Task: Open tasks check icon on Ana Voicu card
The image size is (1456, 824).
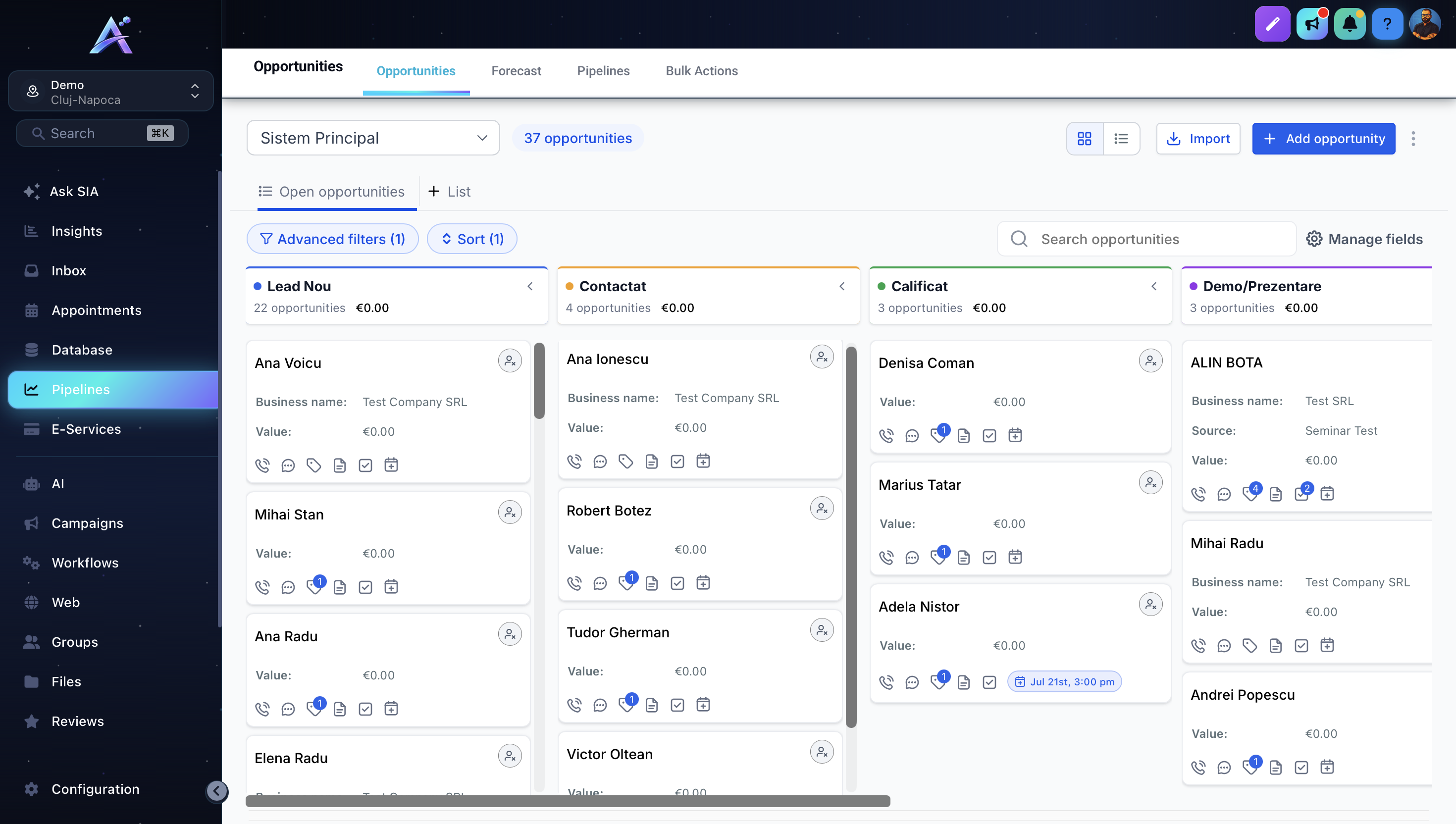Action: click(x=365, y=465)
